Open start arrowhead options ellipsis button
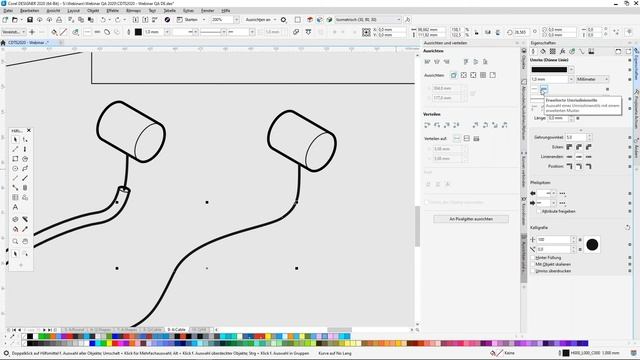 click(562, 193)
